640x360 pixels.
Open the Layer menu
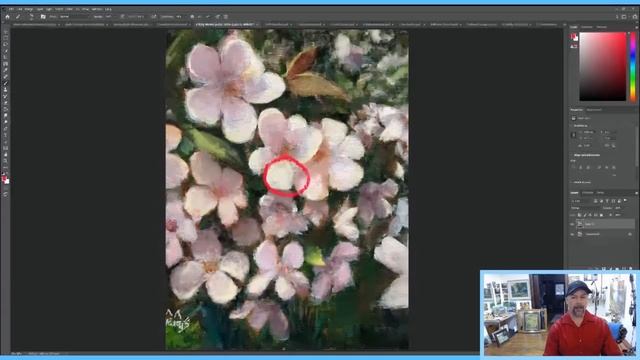click(40, 9)
